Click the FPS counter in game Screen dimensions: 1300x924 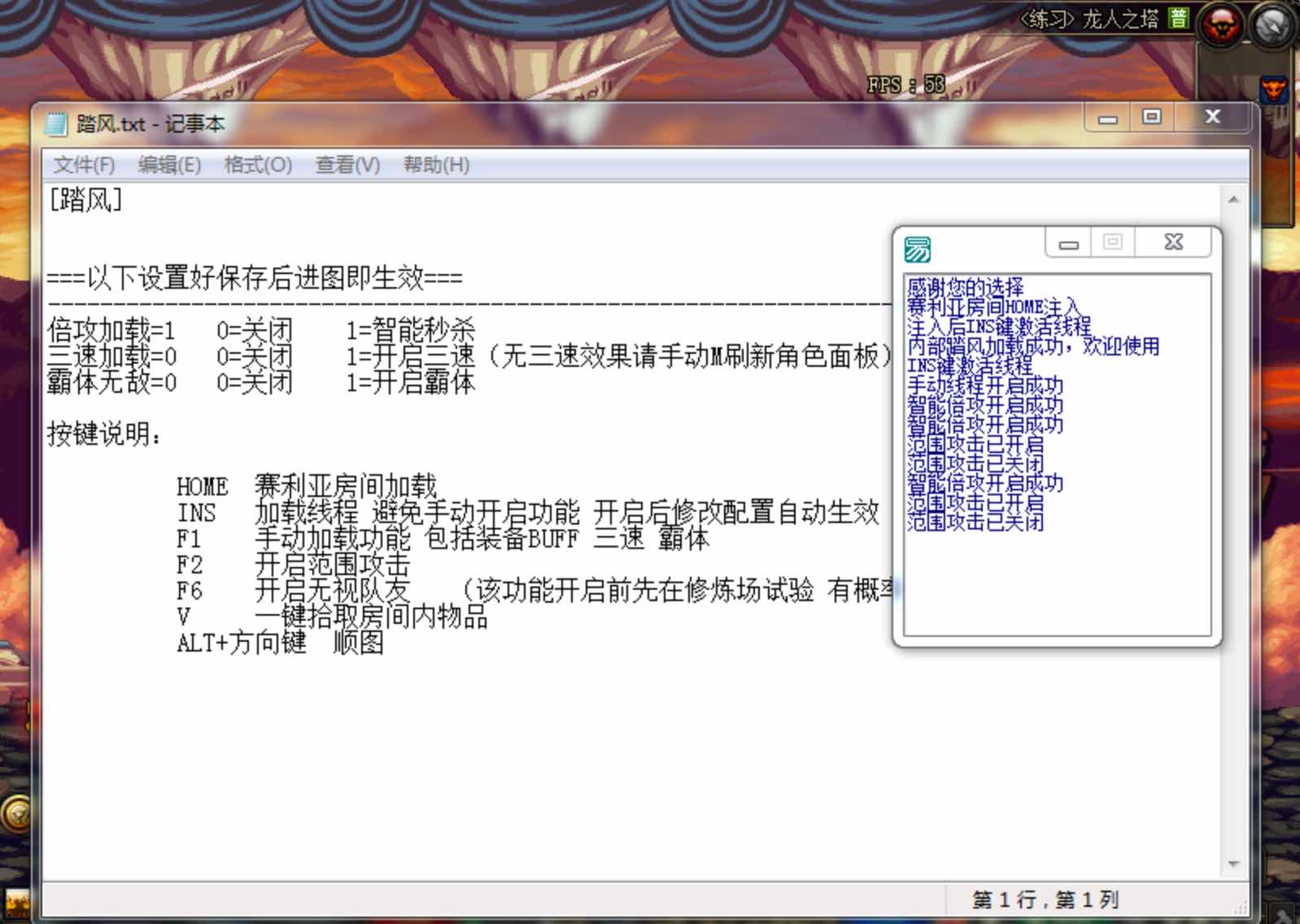click(905, 85)
